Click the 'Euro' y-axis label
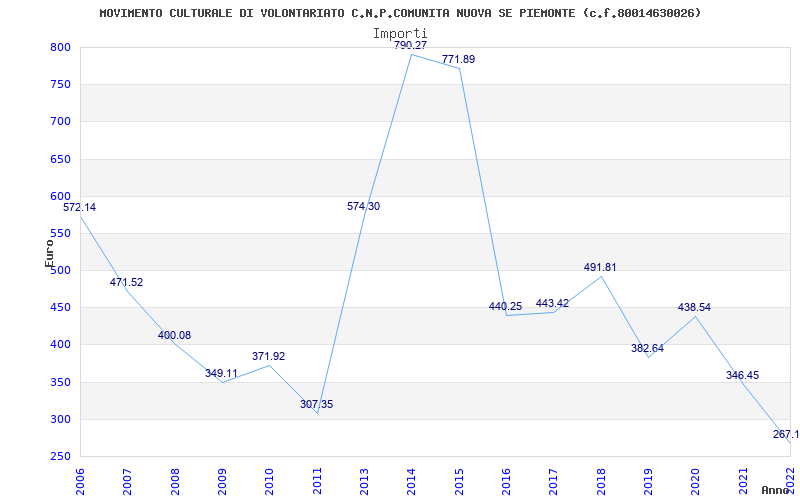The image size is (800, 500). click(x=49, y=254)
